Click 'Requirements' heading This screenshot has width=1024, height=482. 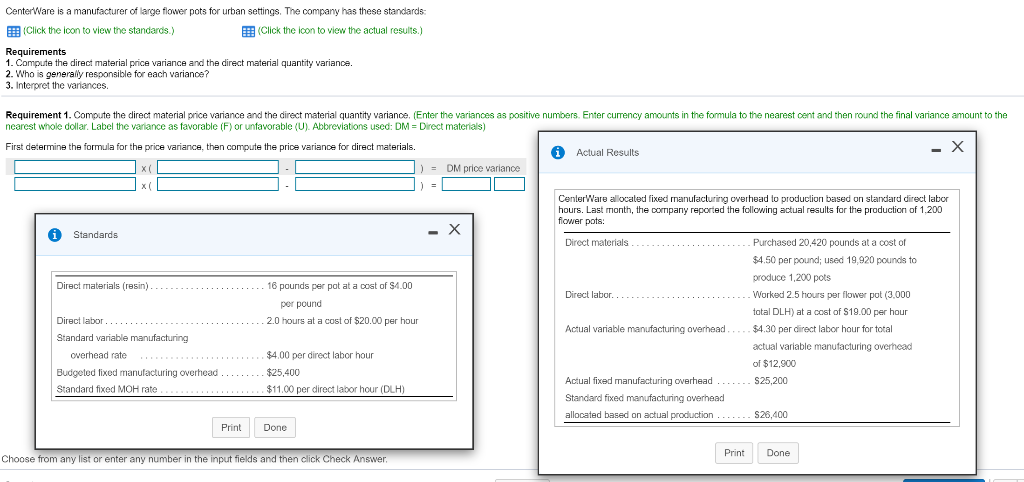35,52
